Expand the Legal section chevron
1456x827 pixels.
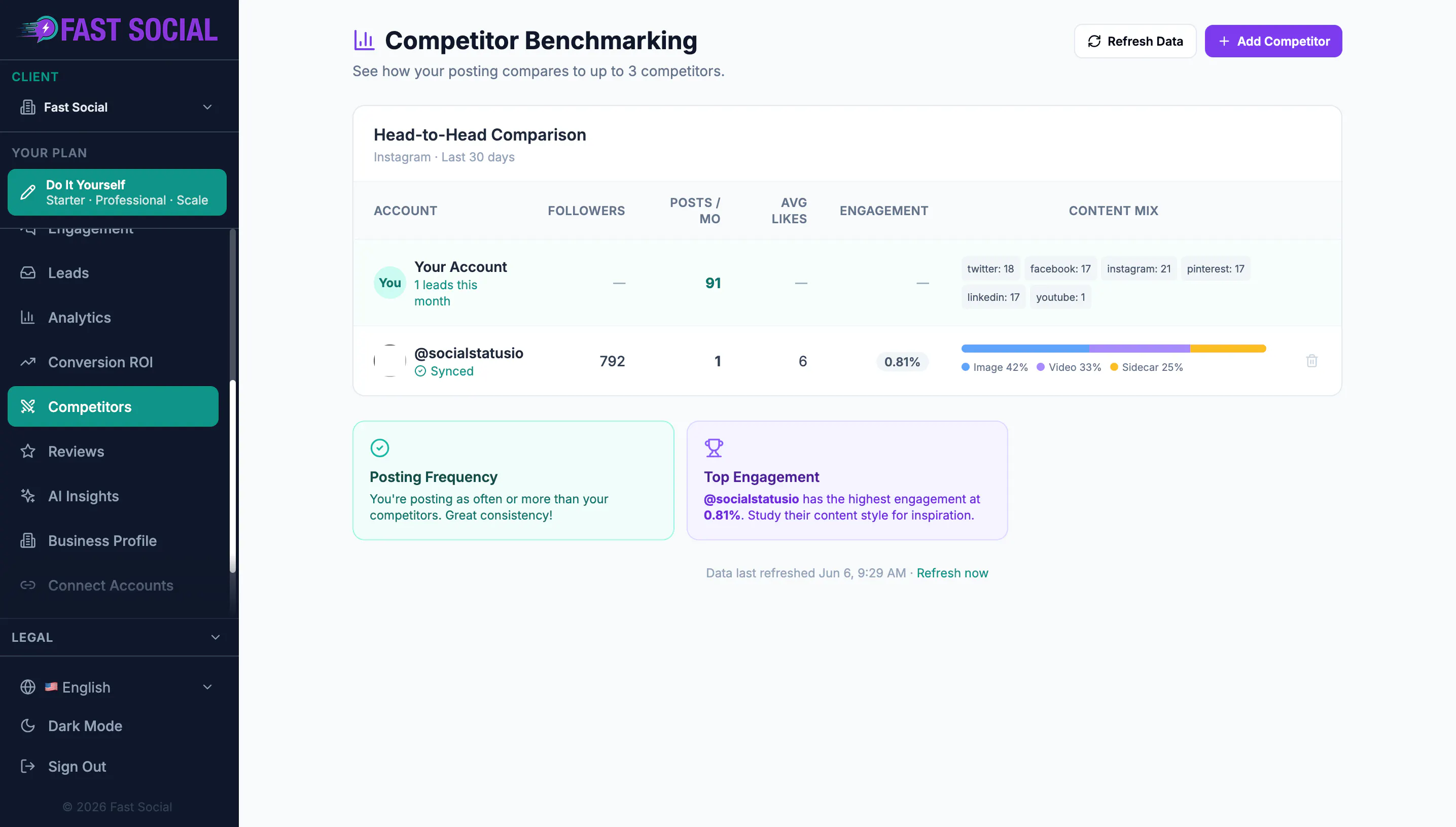[216, 637]
